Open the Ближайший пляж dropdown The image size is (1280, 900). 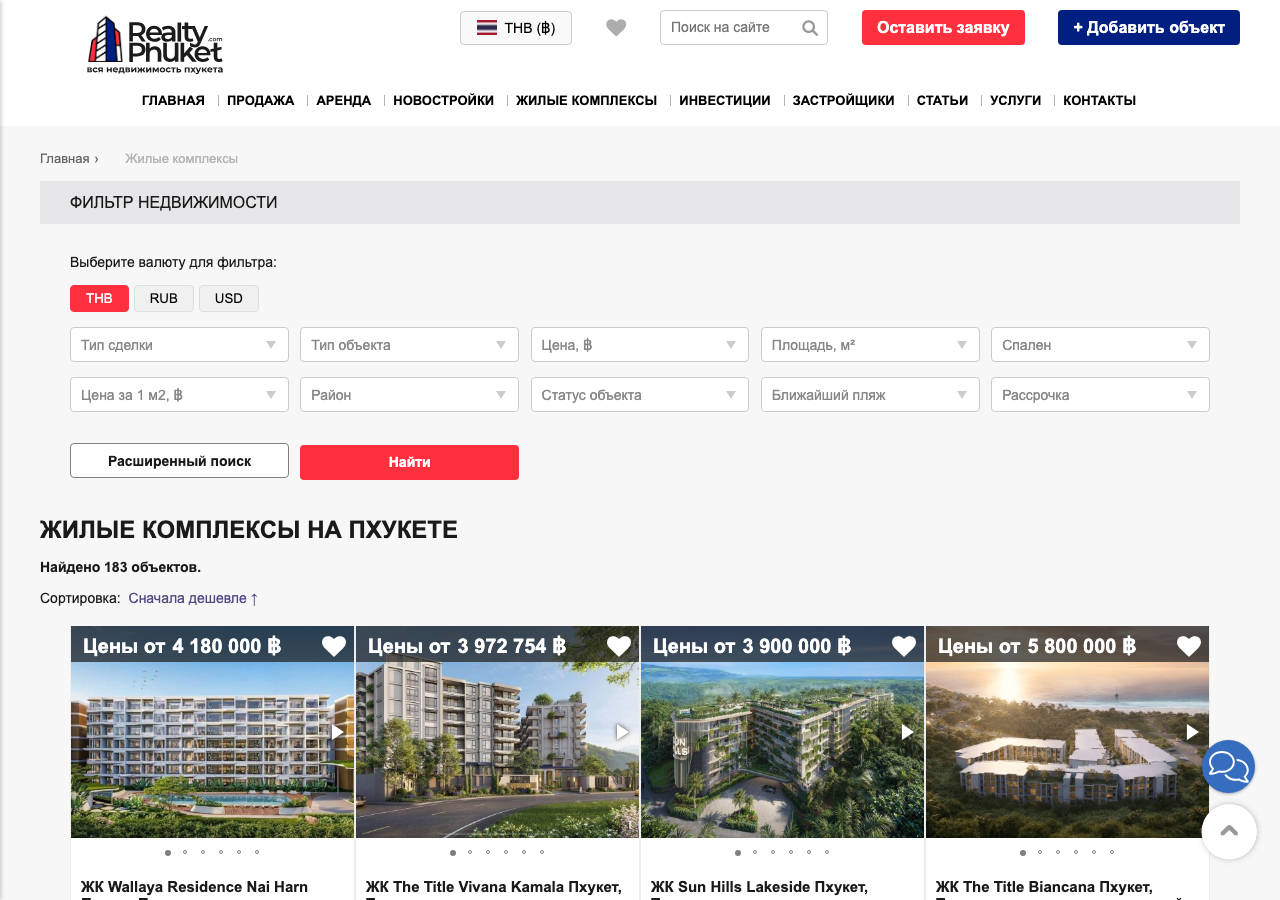(870, 395)
